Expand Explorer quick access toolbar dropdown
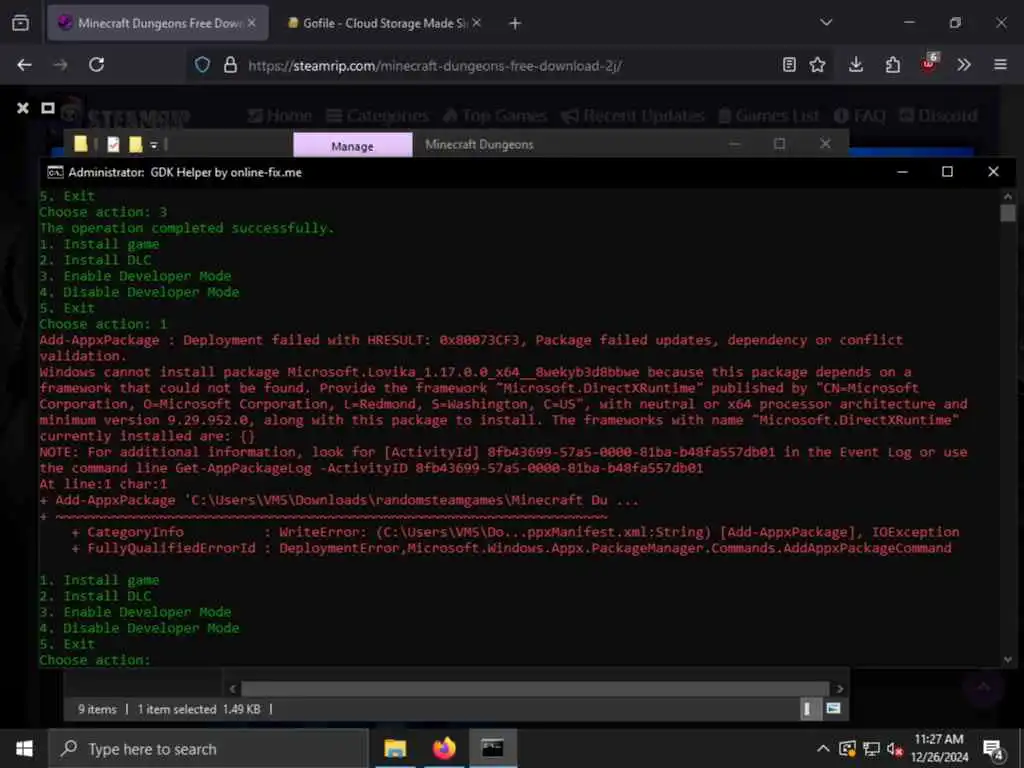The image size is (1024, 768). pyautogui.click(x=154, y=144)
